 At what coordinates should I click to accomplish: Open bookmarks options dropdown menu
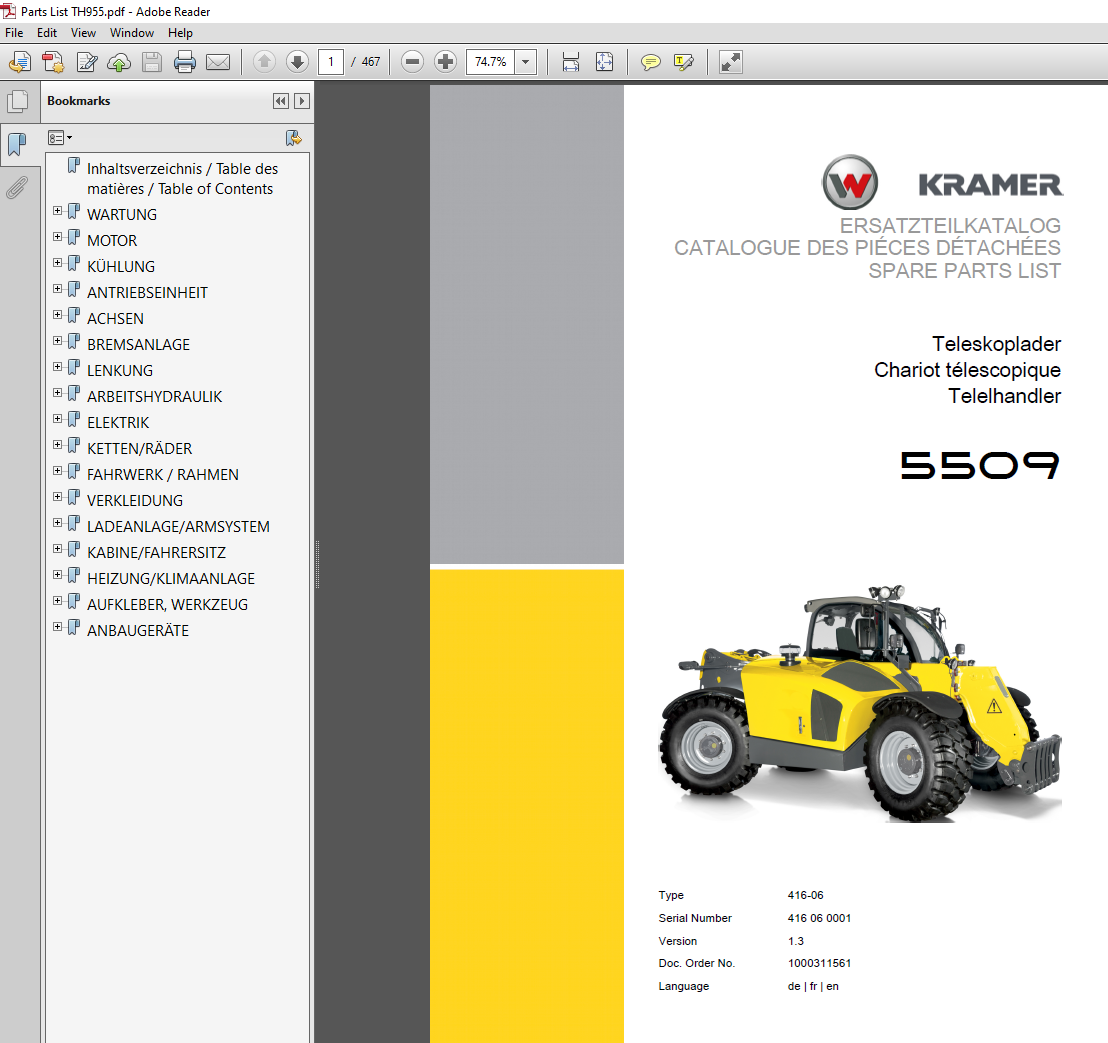[x=61, y=137]
